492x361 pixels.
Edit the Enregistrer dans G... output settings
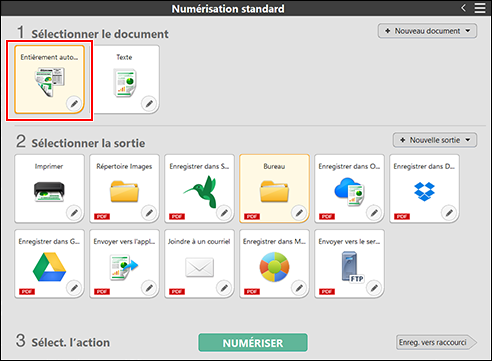point(74,287)
